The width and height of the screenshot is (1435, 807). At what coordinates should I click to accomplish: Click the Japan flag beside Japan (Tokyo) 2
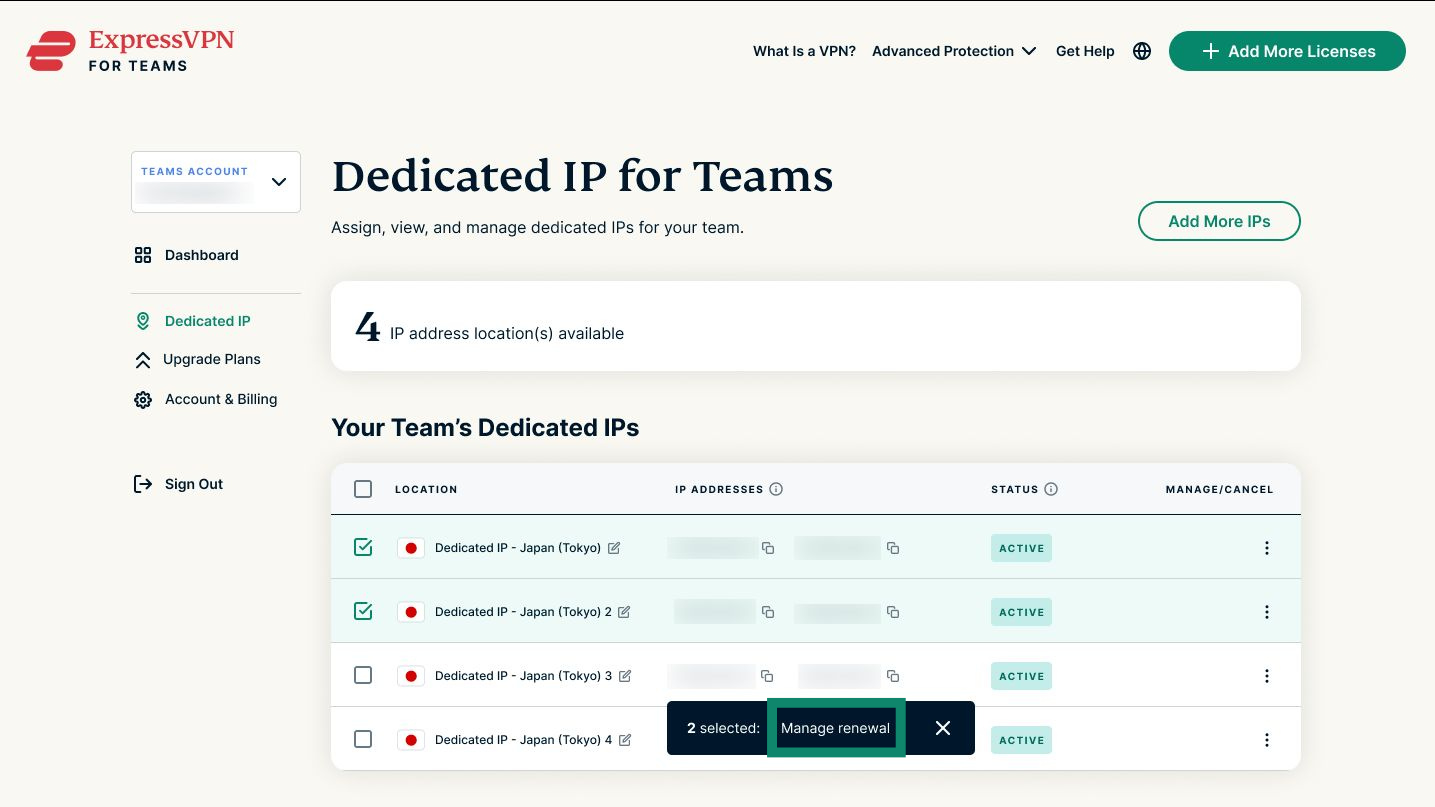pyautogui.click(x=411, y=612)
